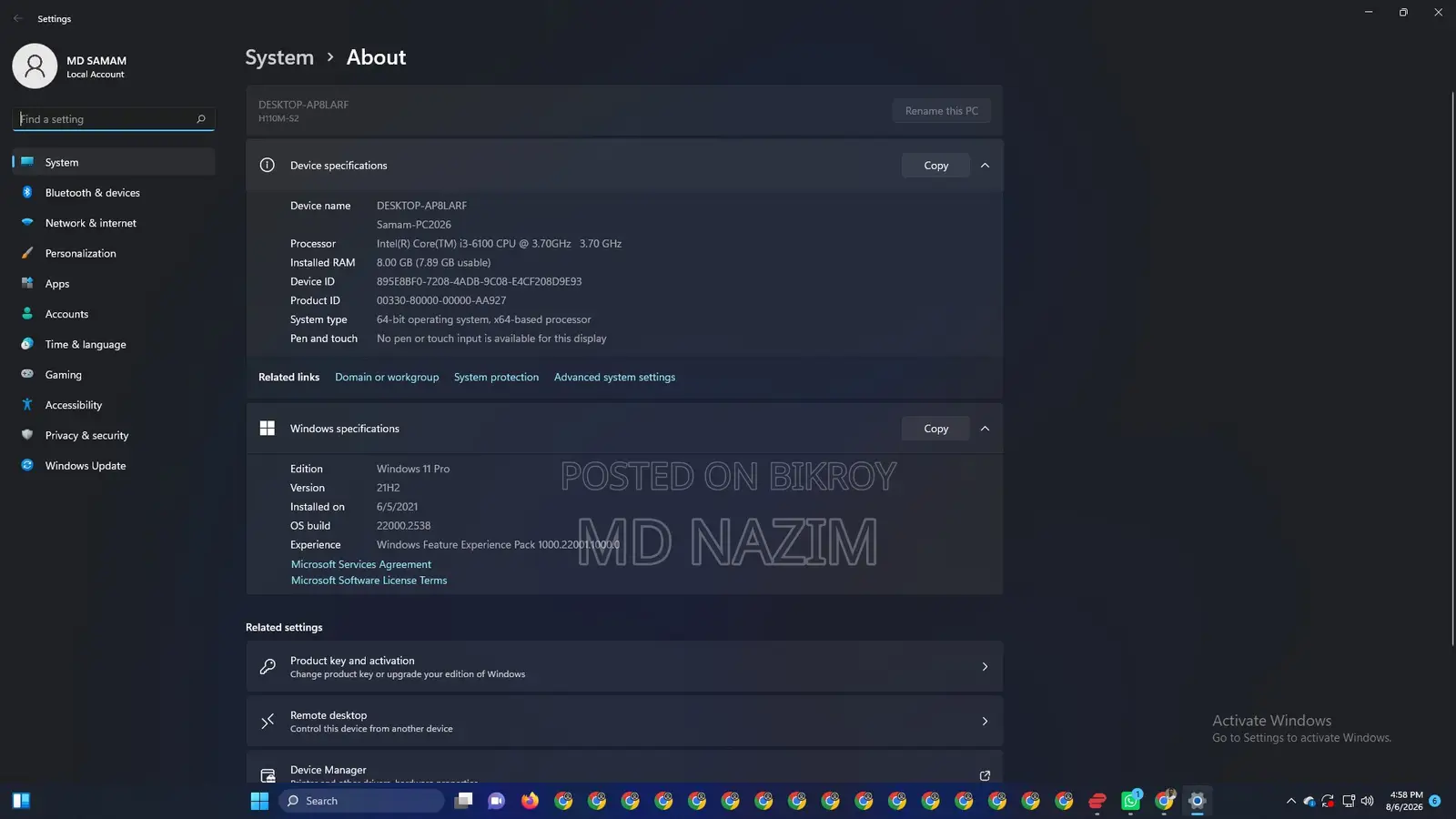1456x819 pixels.
Task: Open Bluetooth & devices
Action: point(114,193)
